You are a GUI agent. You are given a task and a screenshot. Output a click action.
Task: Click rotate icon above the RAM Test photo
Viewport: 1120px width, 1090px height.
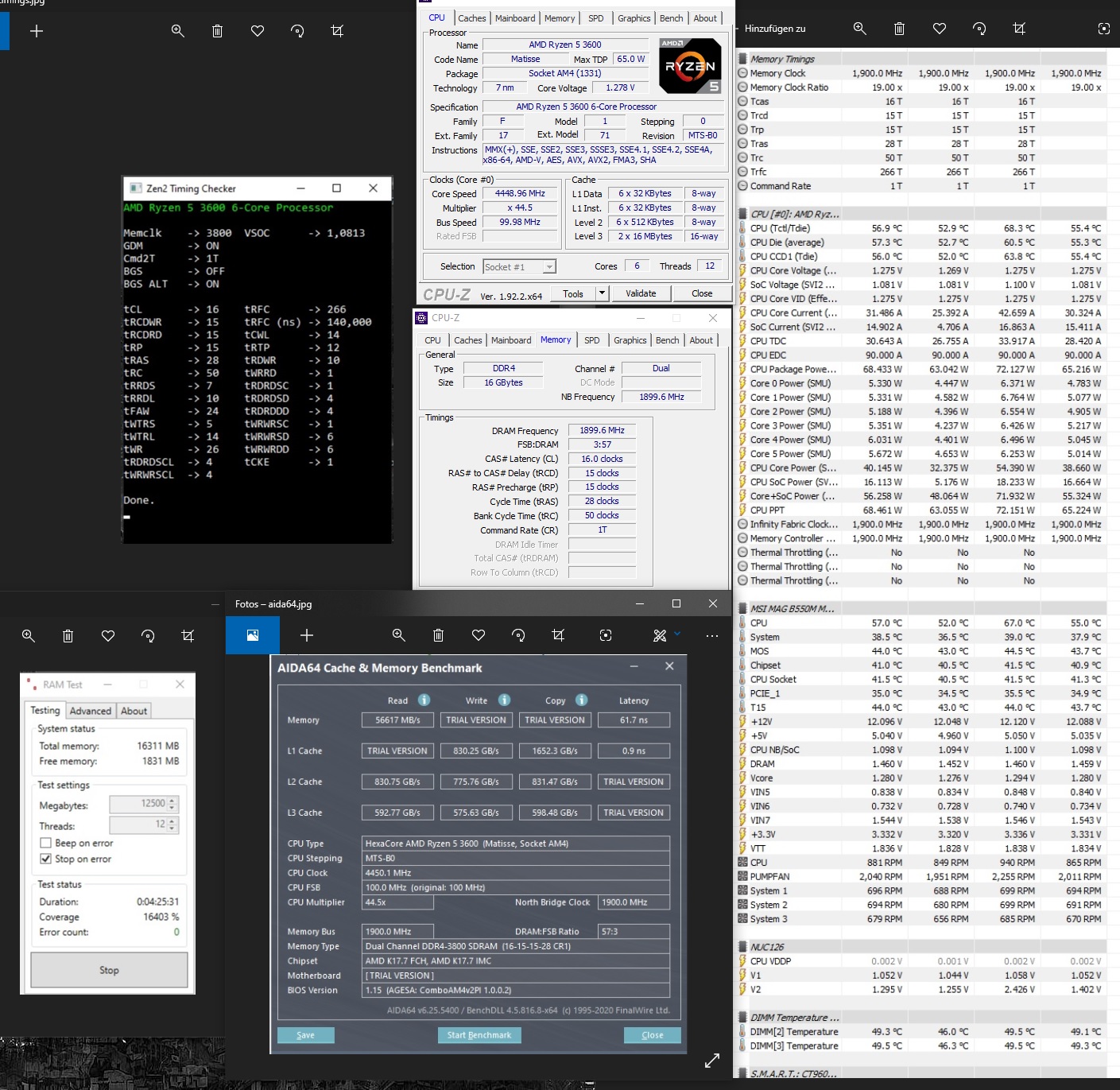148,635
